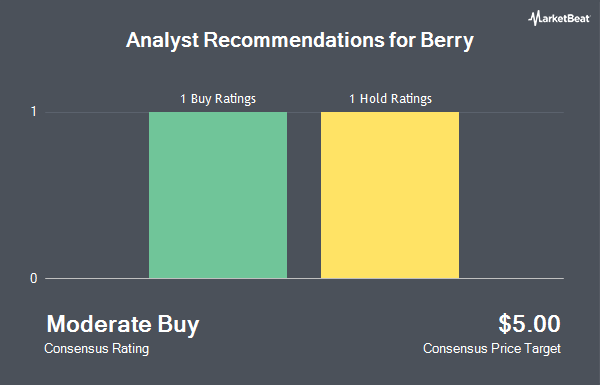This screenshot has height=385, width=600.
Task: Click the word 'Analyst' in the title
Action: point(162,41)
